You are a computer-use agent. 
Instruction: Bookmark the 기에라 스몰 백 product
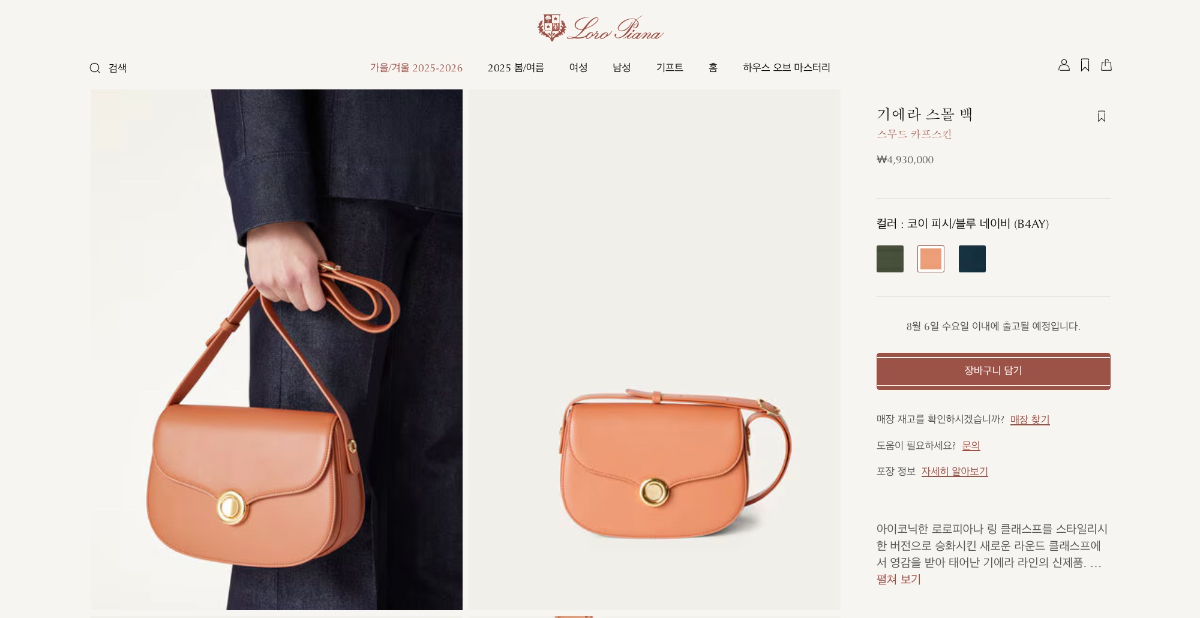pyautogui.click(x=1101, y=116)
